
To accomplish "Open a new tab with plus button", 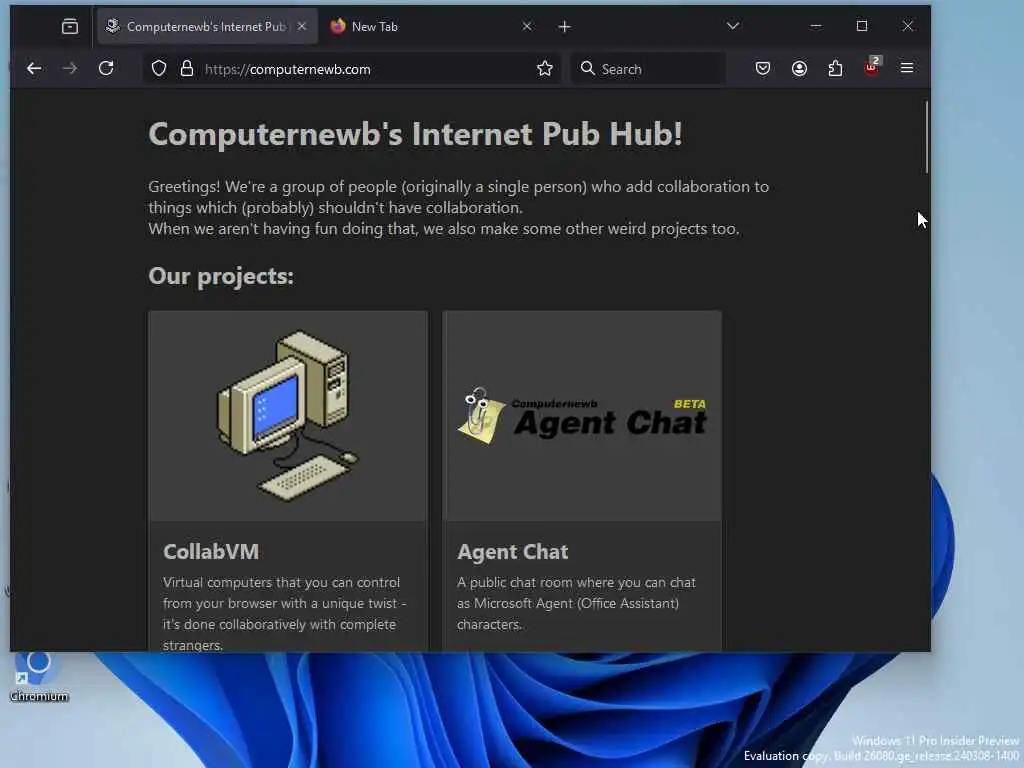I will point(565,27).
